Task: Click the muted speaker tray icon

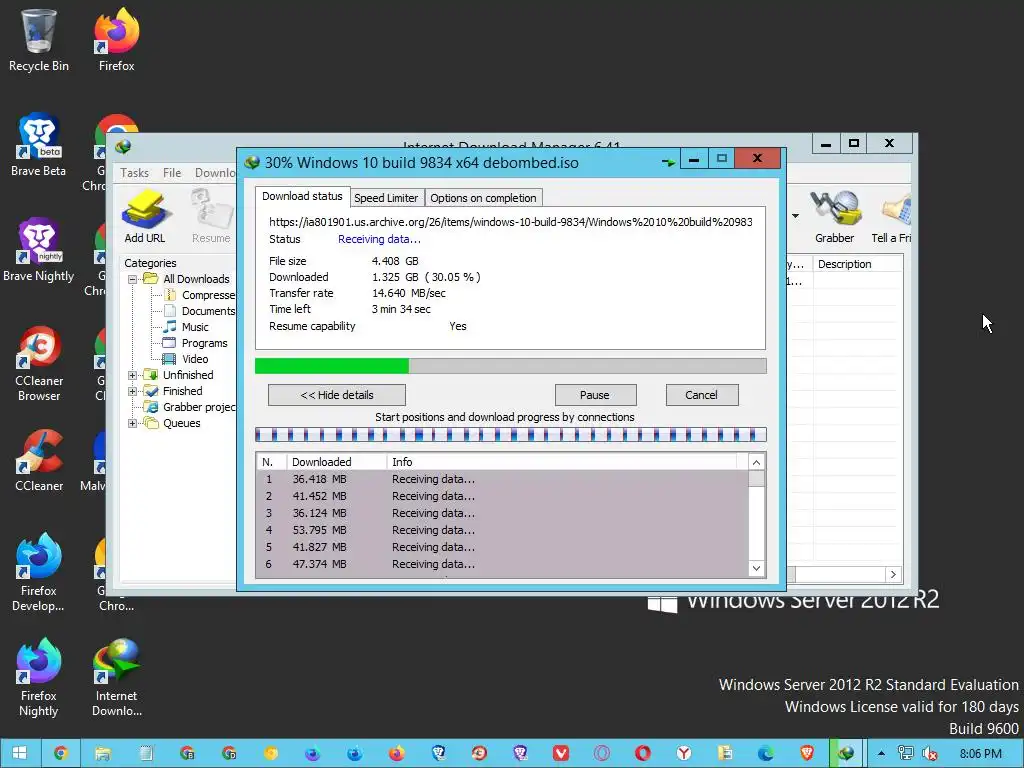Action: point(930,754)
